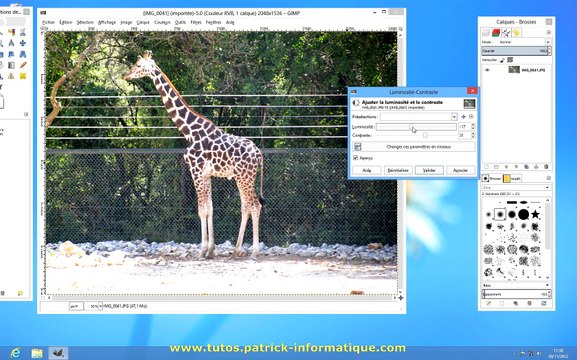
Task: Lower the layer one step
Action: (x=516, y=167)
